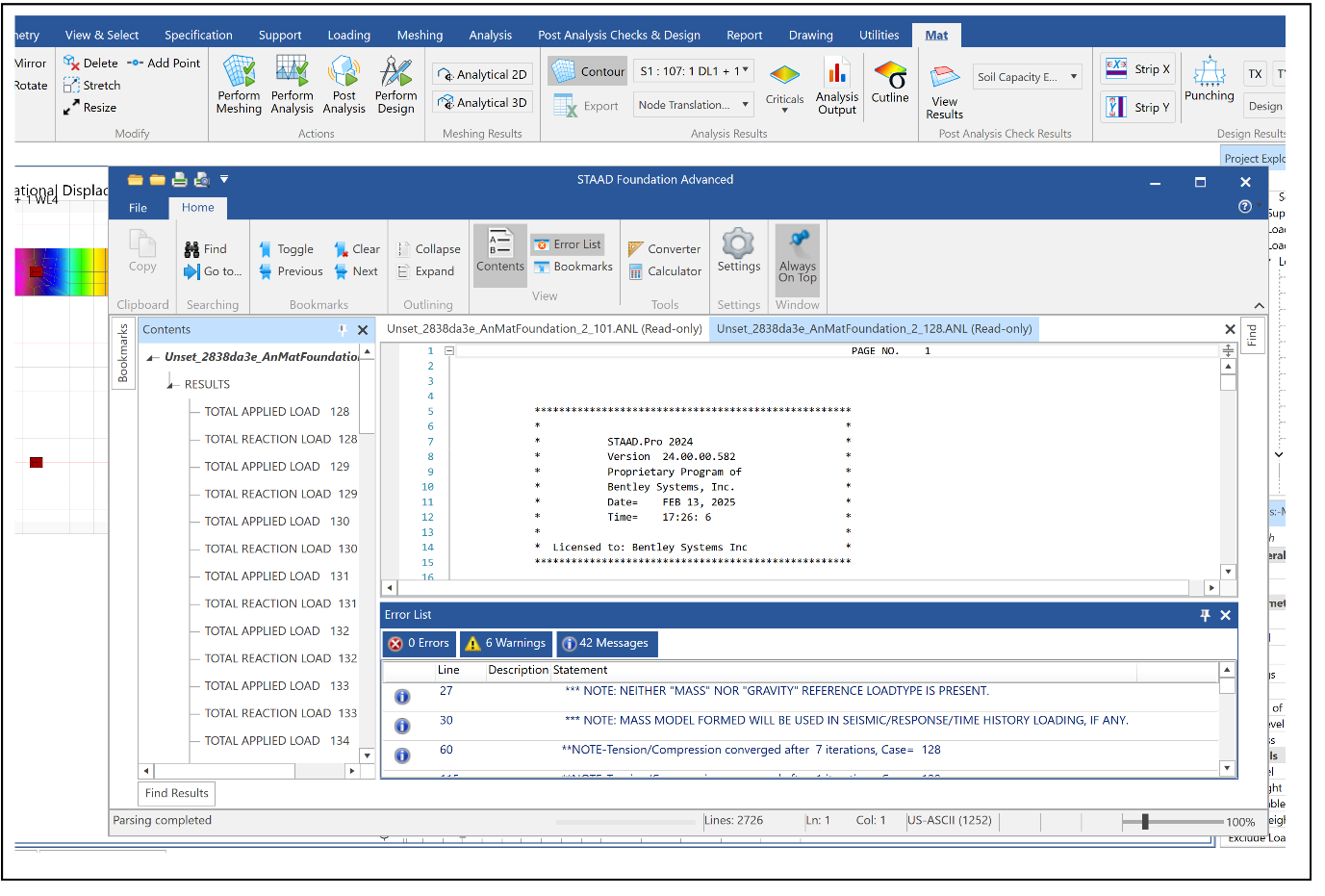Show Analytical 3D meshing results
The height and width of the screenshot is (896, 1325).
[482, 102]
